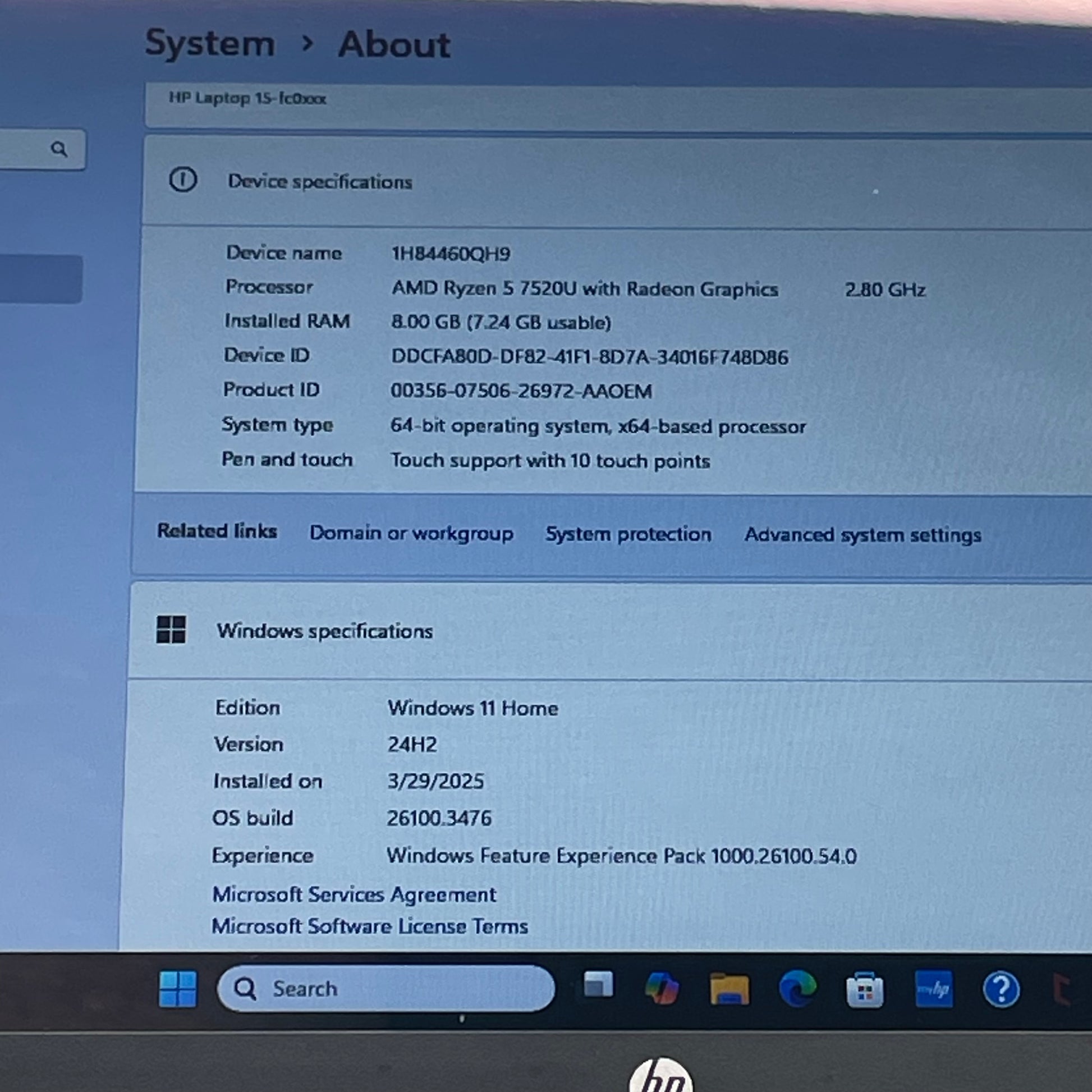Screen dimensions: 1092x1092
Task: Open the blue question mark help icon
Action: point(1001,990)
